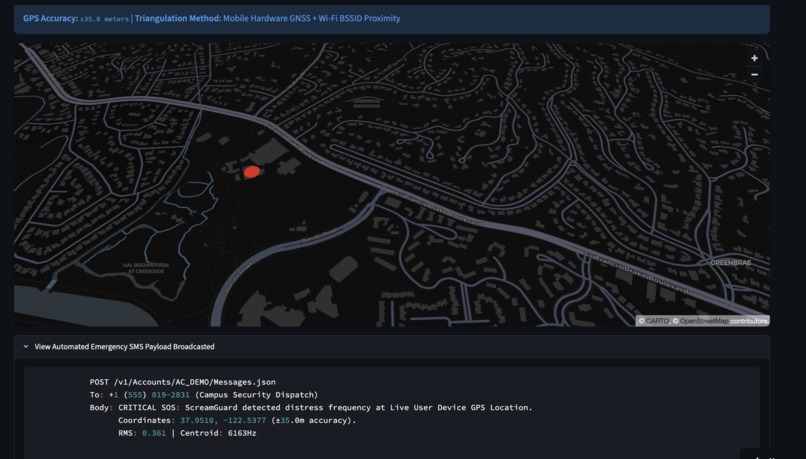Click the Centroid 6163Hz value

point(242,433)
